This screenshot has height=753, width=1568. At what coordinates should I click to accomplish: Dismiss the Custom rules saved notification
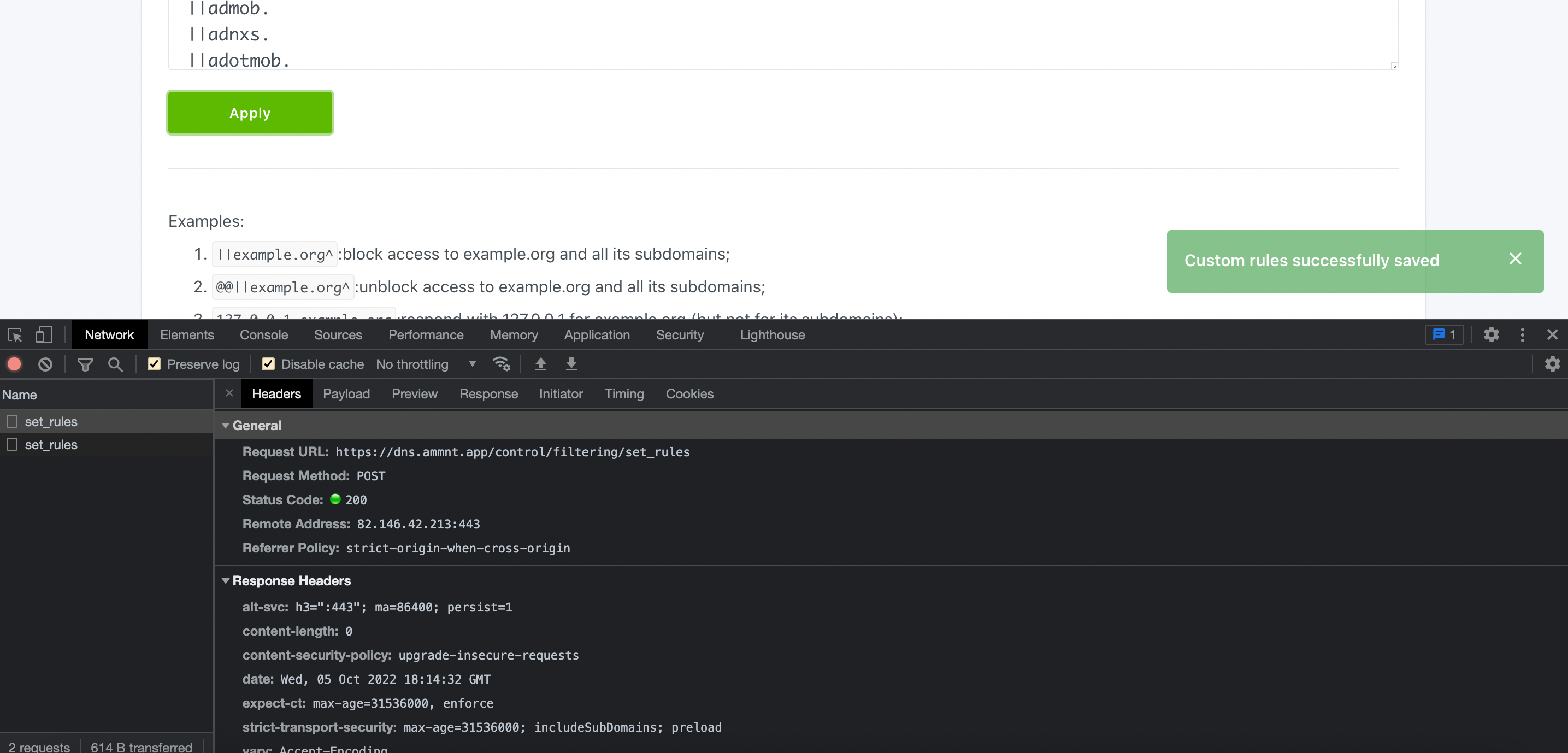(x=1515, y=260)
